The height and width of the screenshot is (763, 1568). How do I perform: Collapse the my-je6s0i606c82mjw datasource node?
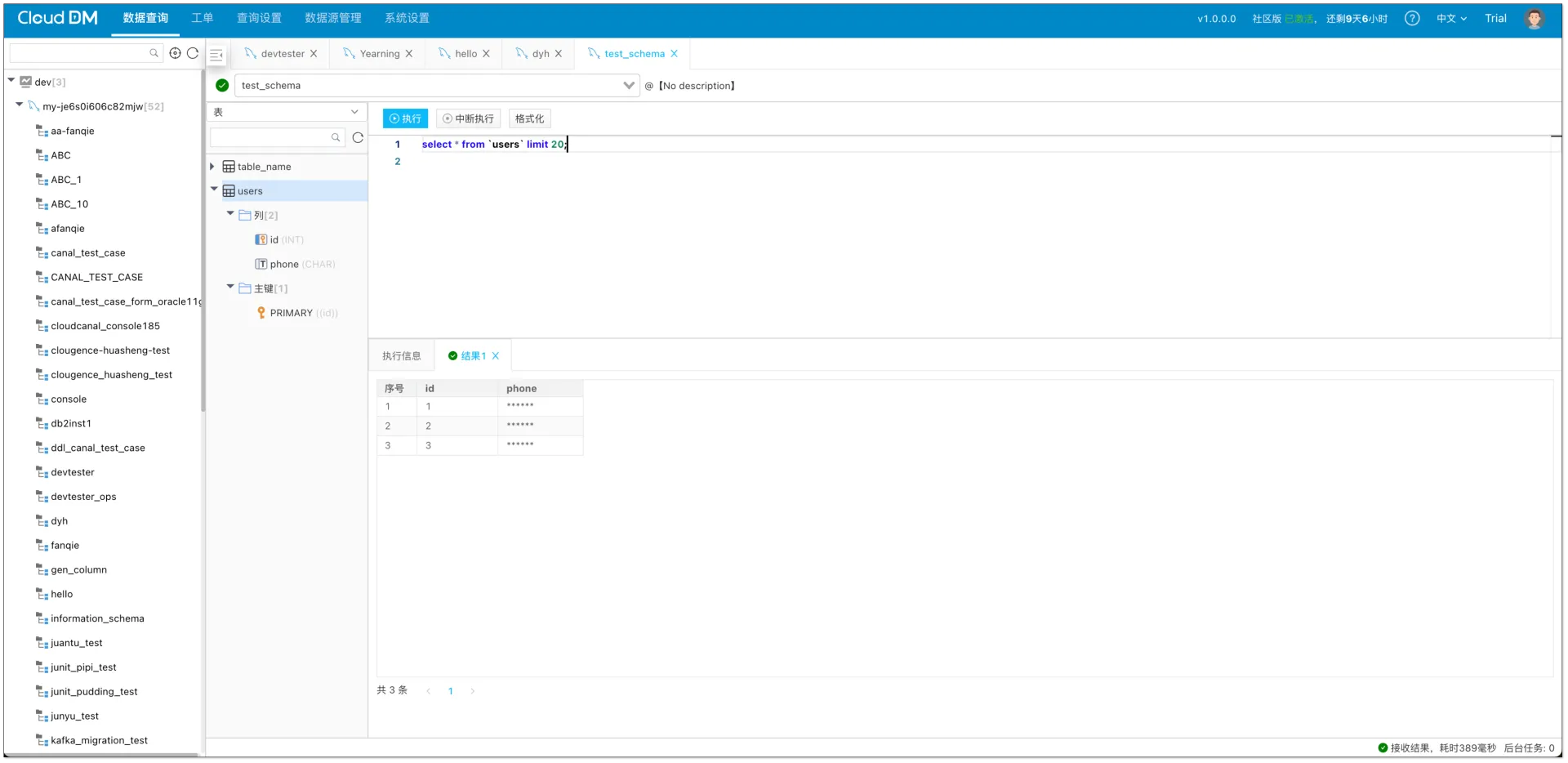coord(20,105)
